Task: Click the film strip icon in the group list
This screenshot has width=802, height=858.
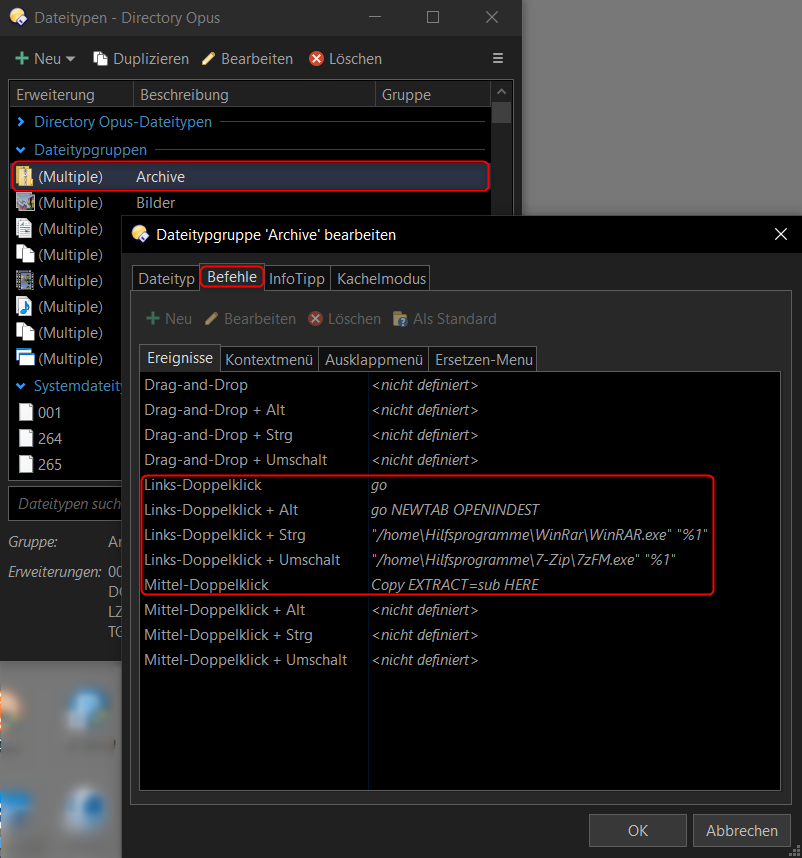Action: (x=25, y=280)
